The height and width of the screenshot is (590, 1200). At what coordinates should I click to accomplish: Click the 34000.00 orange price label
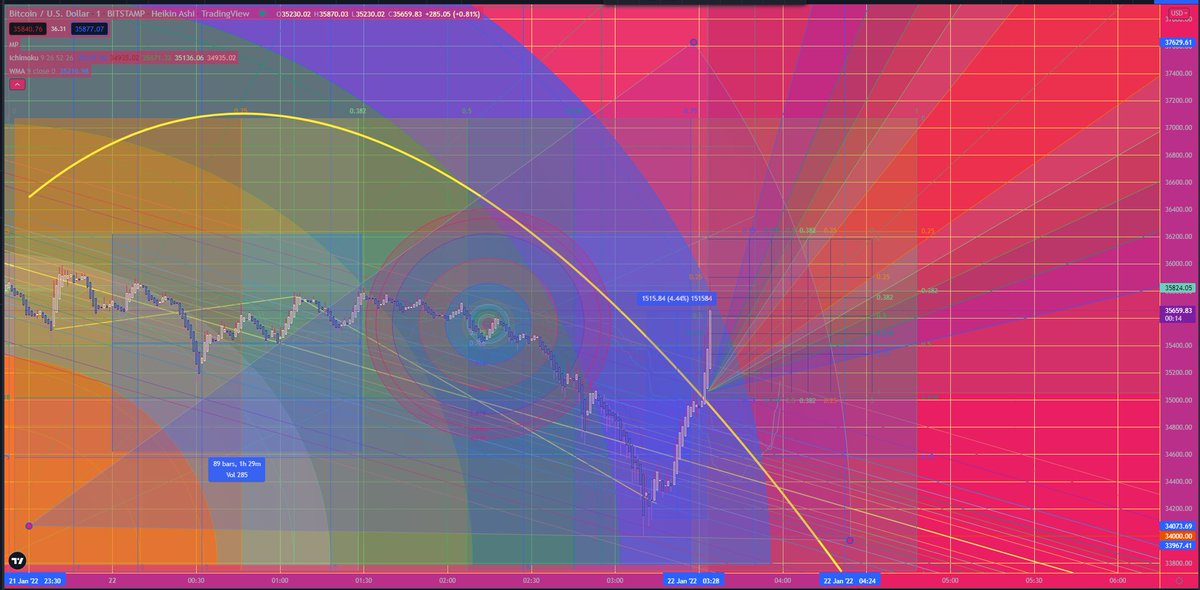(1176, 536)
